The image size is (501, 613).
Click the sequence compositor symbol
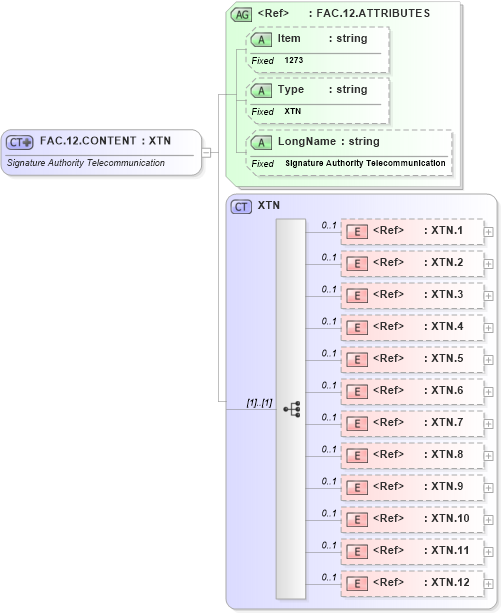pyautogui.click(x=292, y=409)
